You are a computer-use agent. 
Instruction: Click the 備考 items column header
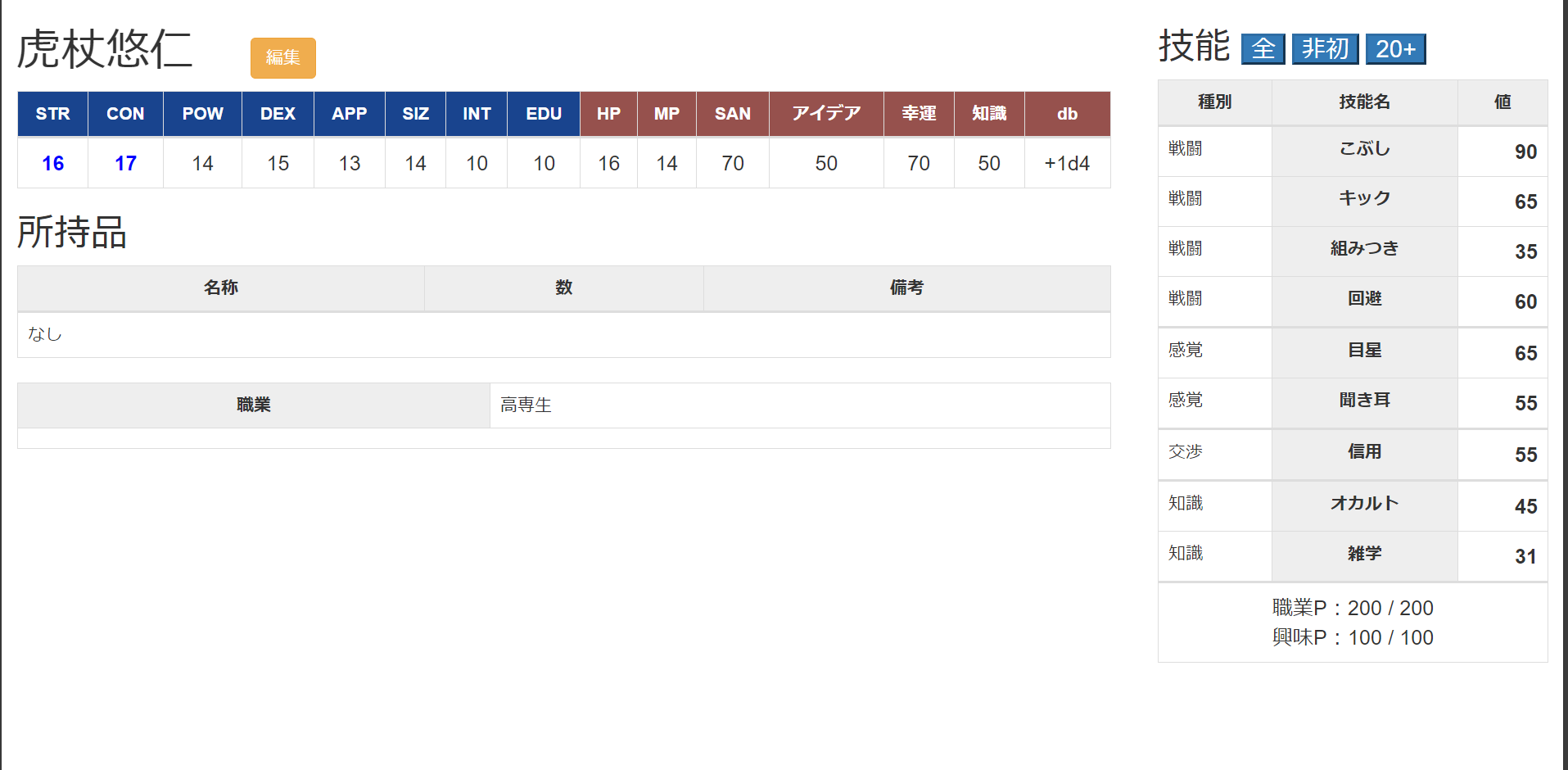tap(906, 288)
